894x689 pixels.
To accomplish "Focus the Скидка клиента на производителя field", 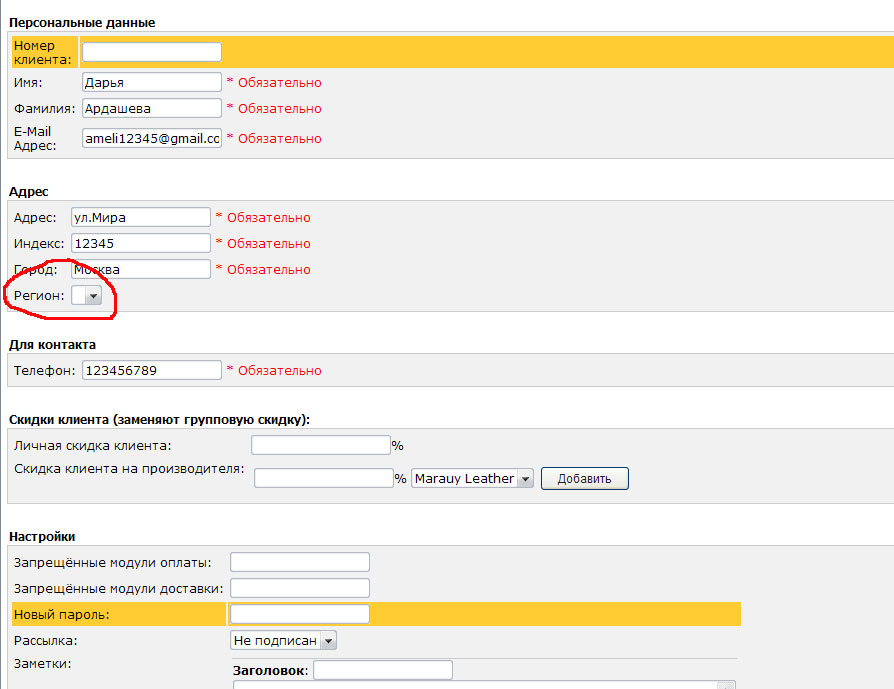I will click(323, 479).
